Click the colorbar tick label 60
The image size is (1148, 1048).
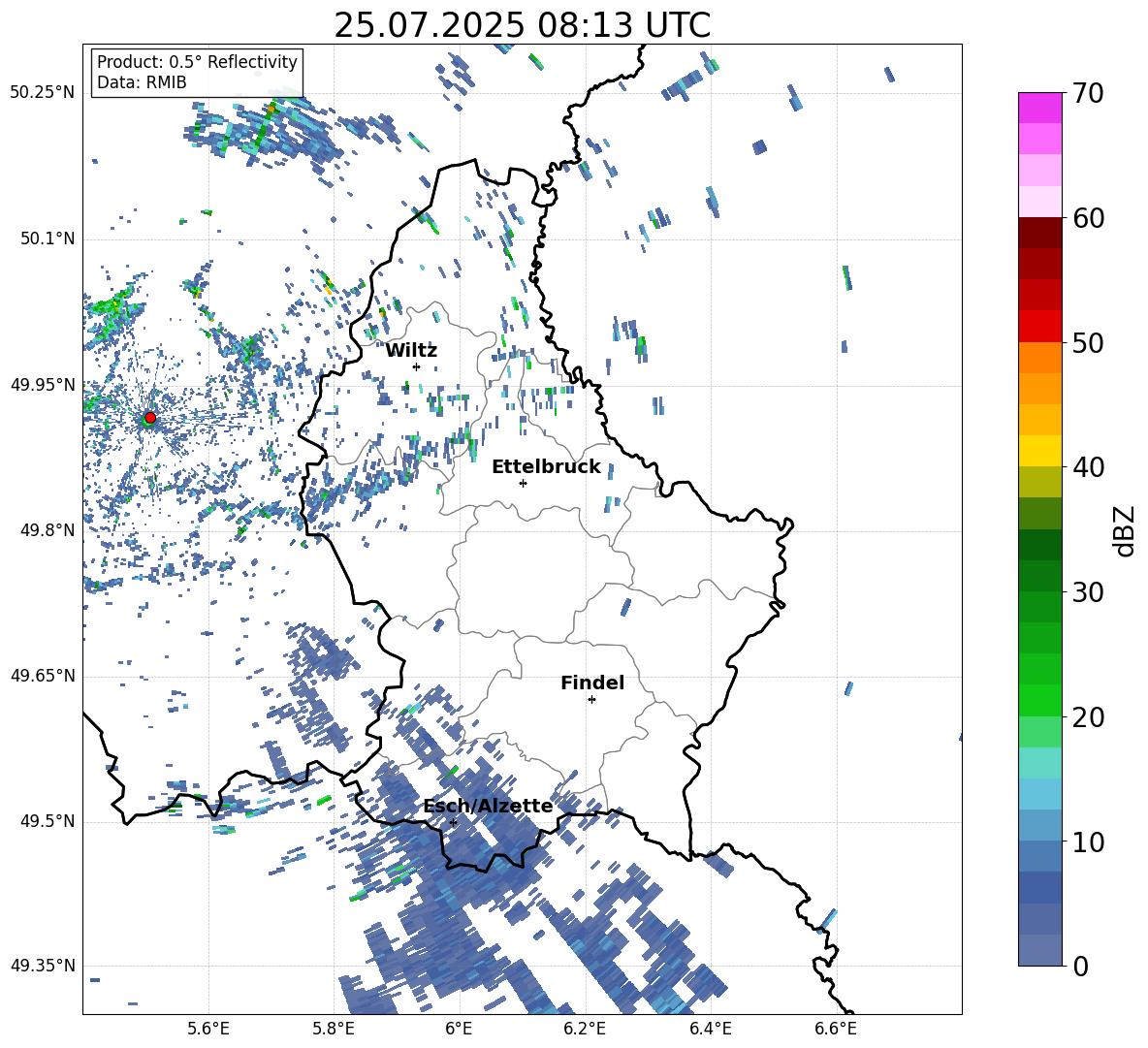click(1088, 218)
